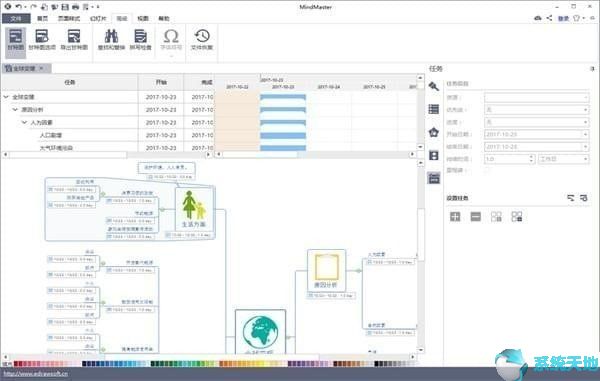Open the outline list panel in sidebar
Image resolution: width=600 pixels, height=381 pixels.
pos(434,109)
